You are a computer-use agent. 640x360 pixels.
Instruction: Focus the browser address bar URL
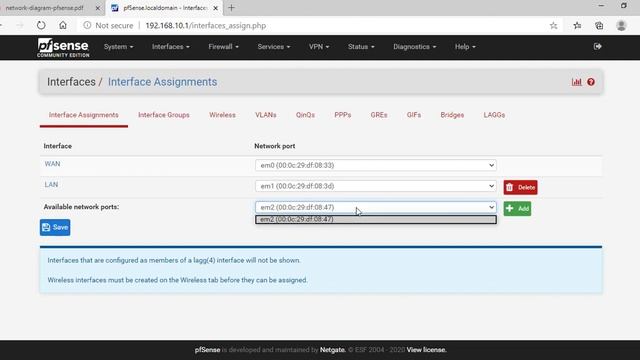206,25
